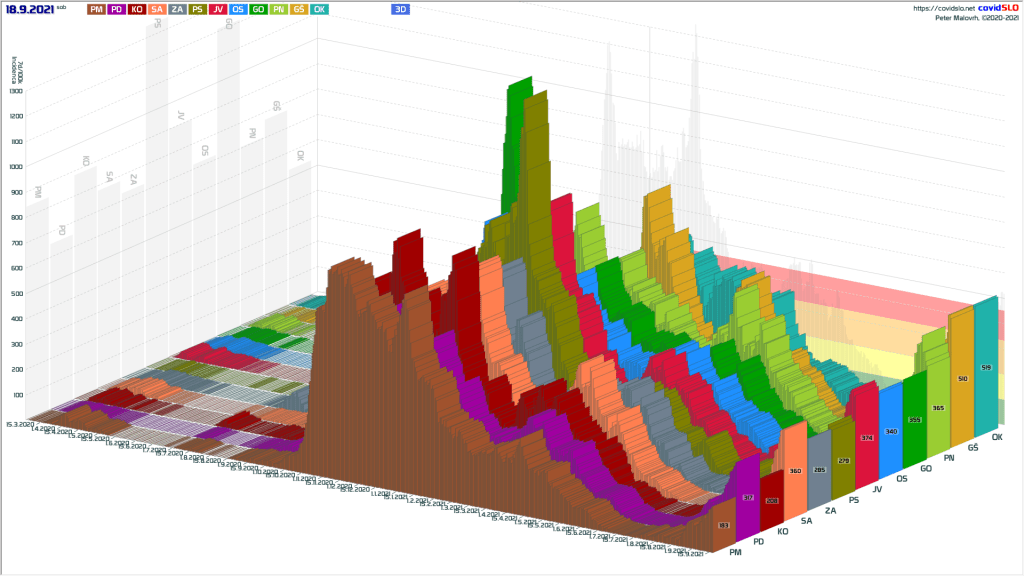Toggle the dark red KO legend button
This screenshot has height=576, width=1024.
(x=137, y=9)
